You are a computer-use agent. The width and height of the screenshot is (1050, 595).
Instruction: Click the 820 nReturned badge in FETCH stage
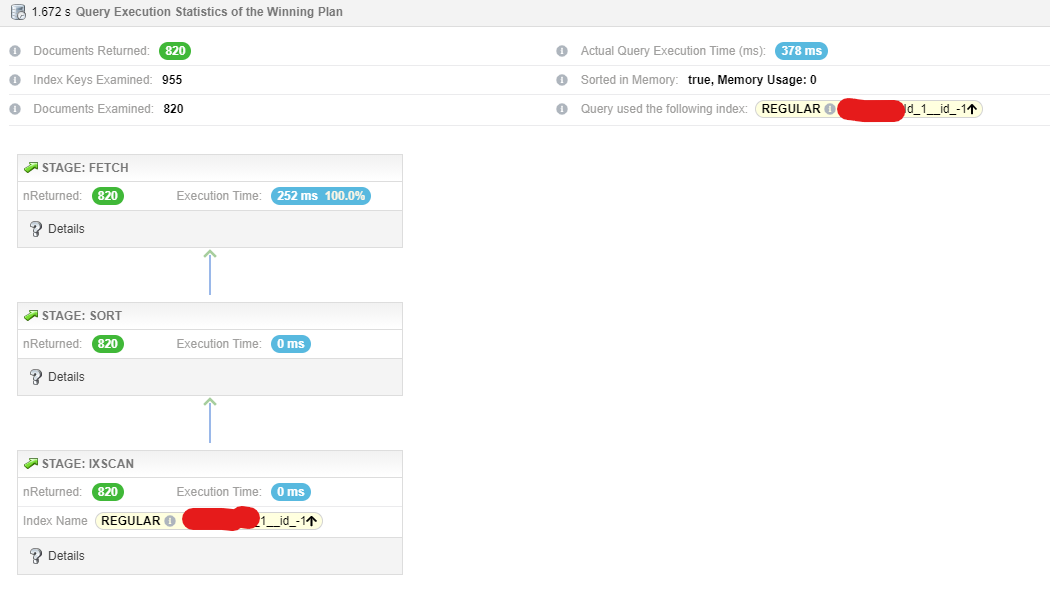click(108, 196)
